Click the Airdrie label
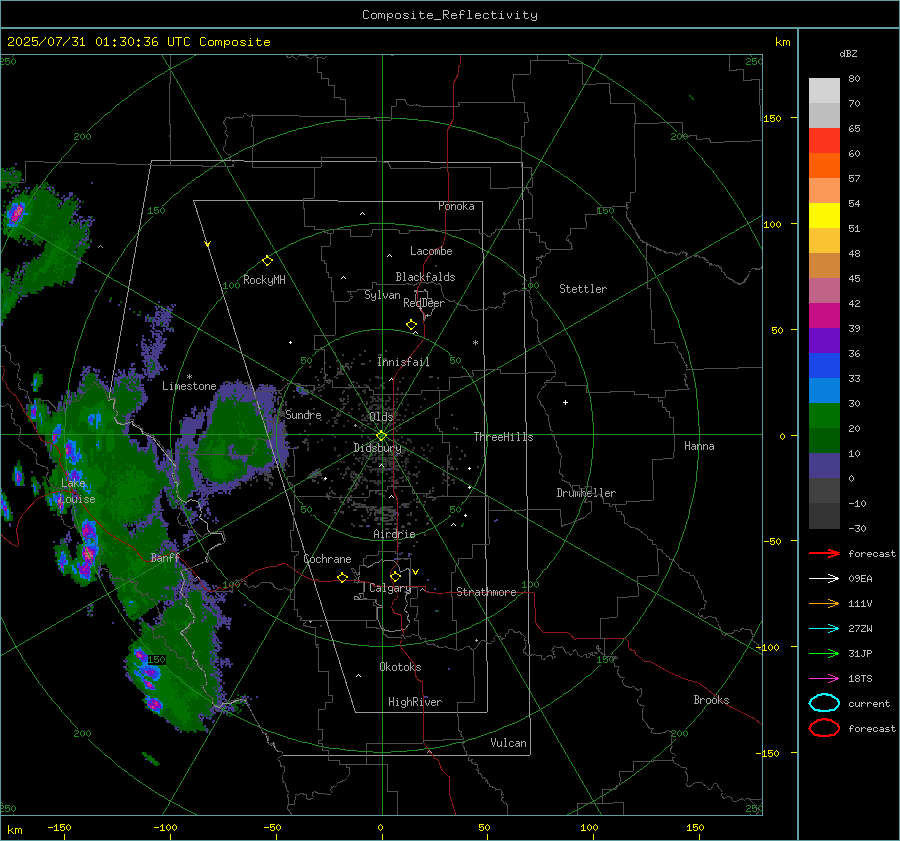The width and height of the screenshot is (900, 841). (394, 534)
